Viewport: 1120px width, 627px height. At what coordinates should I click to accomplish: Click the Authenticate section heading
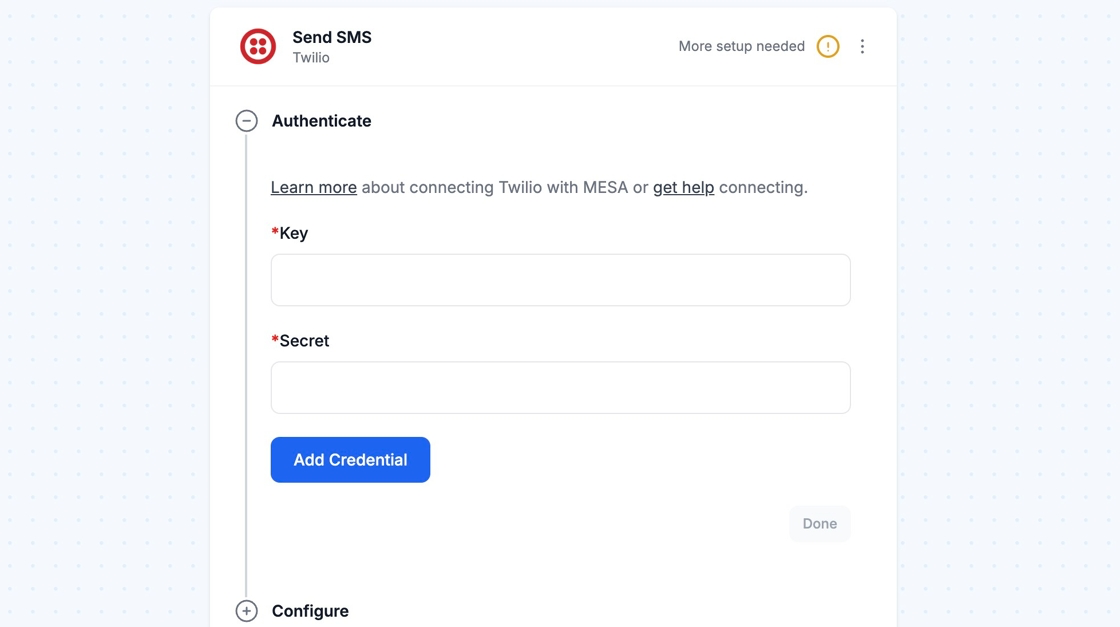click(x=321, y=121)
